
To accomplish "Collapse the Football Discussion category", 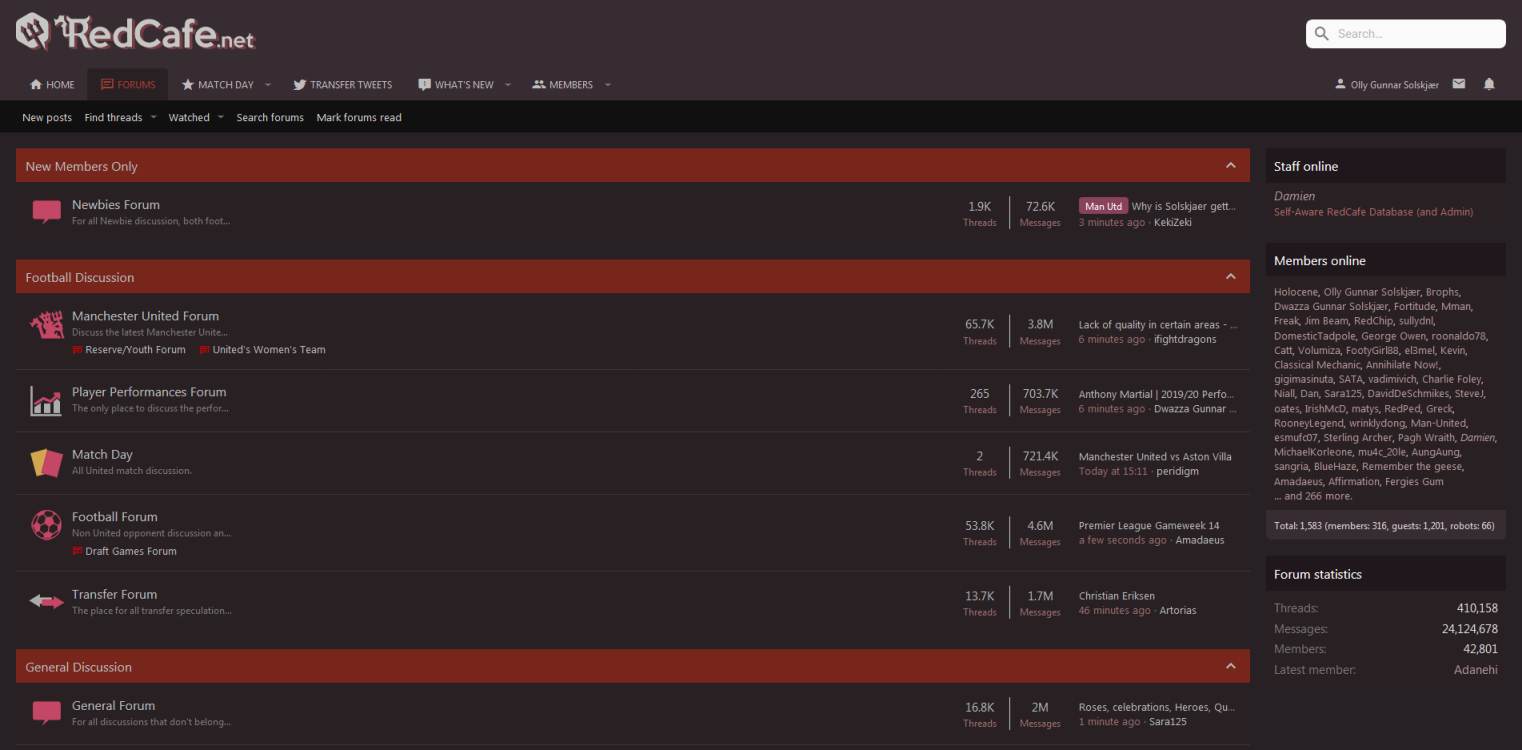I will coord(1232,277).
